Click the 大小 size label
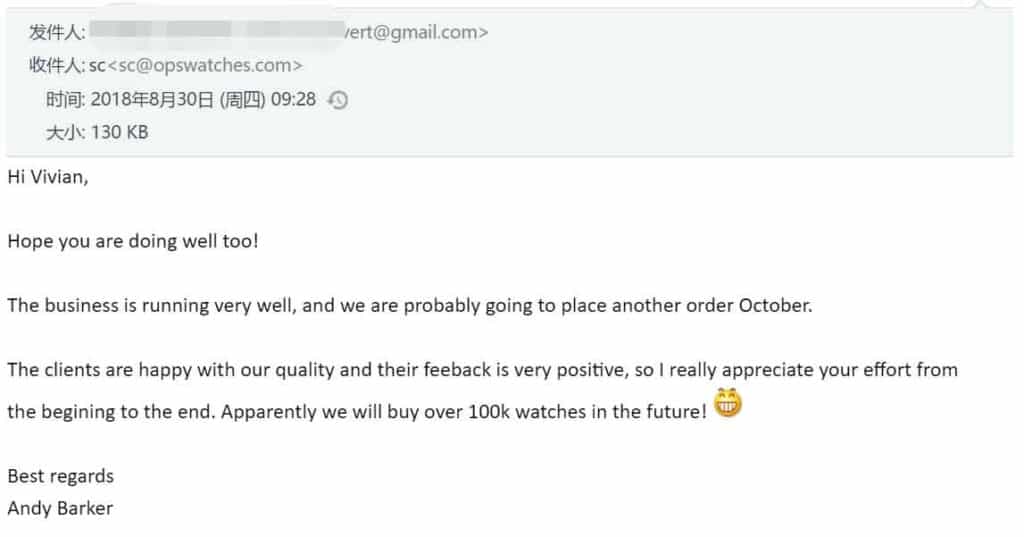Image resolution: width=1024 pixels, height=537 pixels. [x=65, y=132]
